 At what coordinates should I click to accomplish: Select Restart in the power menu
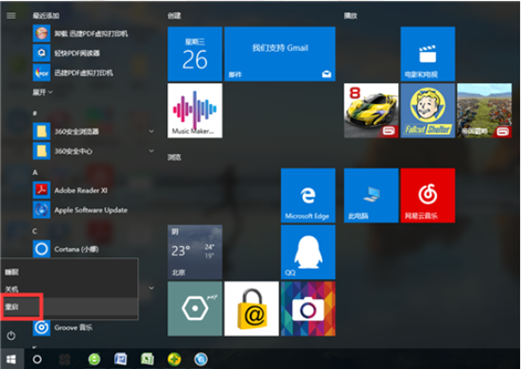(70, 307)
